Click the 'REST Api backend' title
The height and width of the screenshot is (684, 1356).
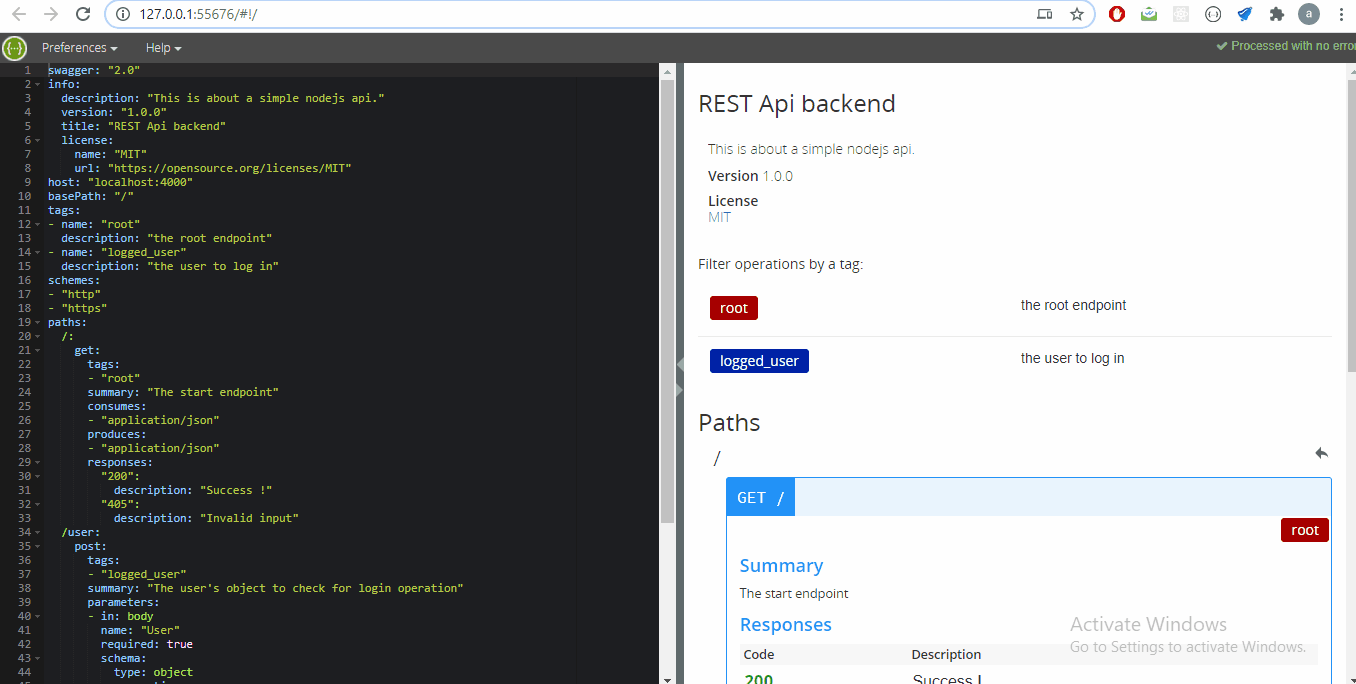(797, 104)
